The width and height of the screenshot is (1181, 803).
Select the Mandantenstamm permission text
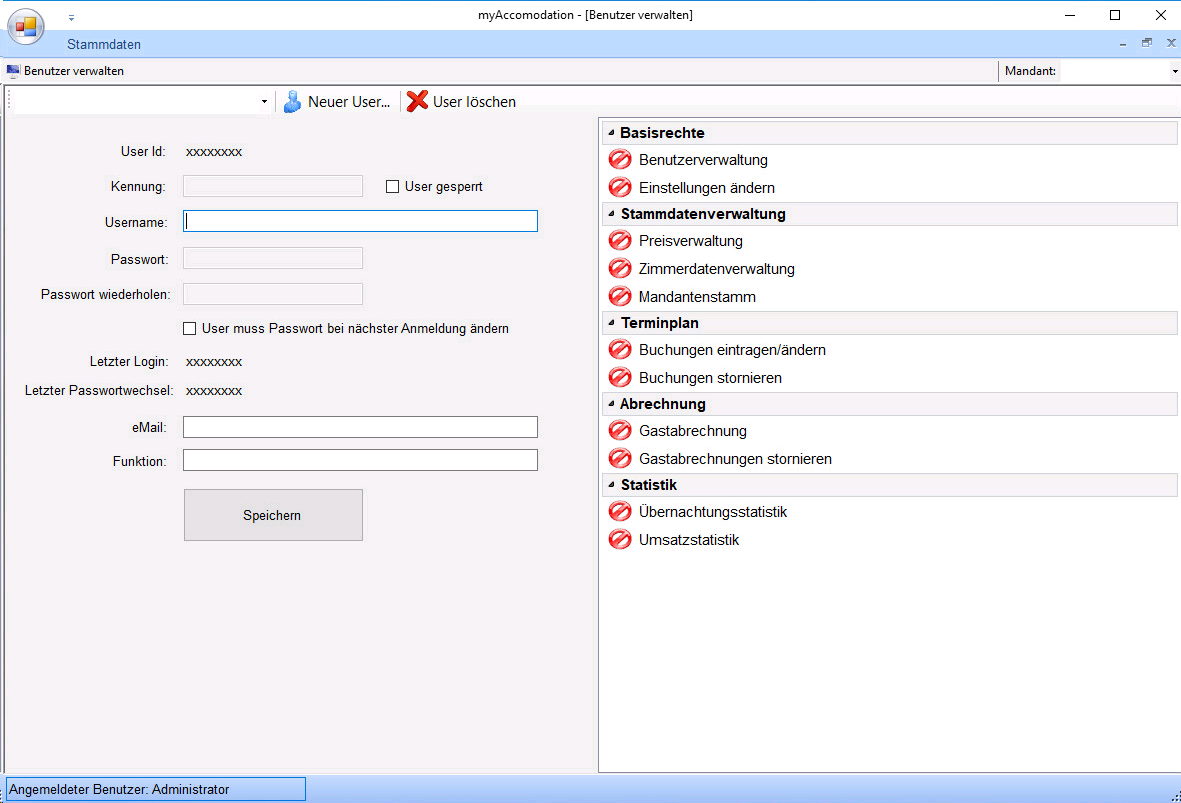[697, 297]
